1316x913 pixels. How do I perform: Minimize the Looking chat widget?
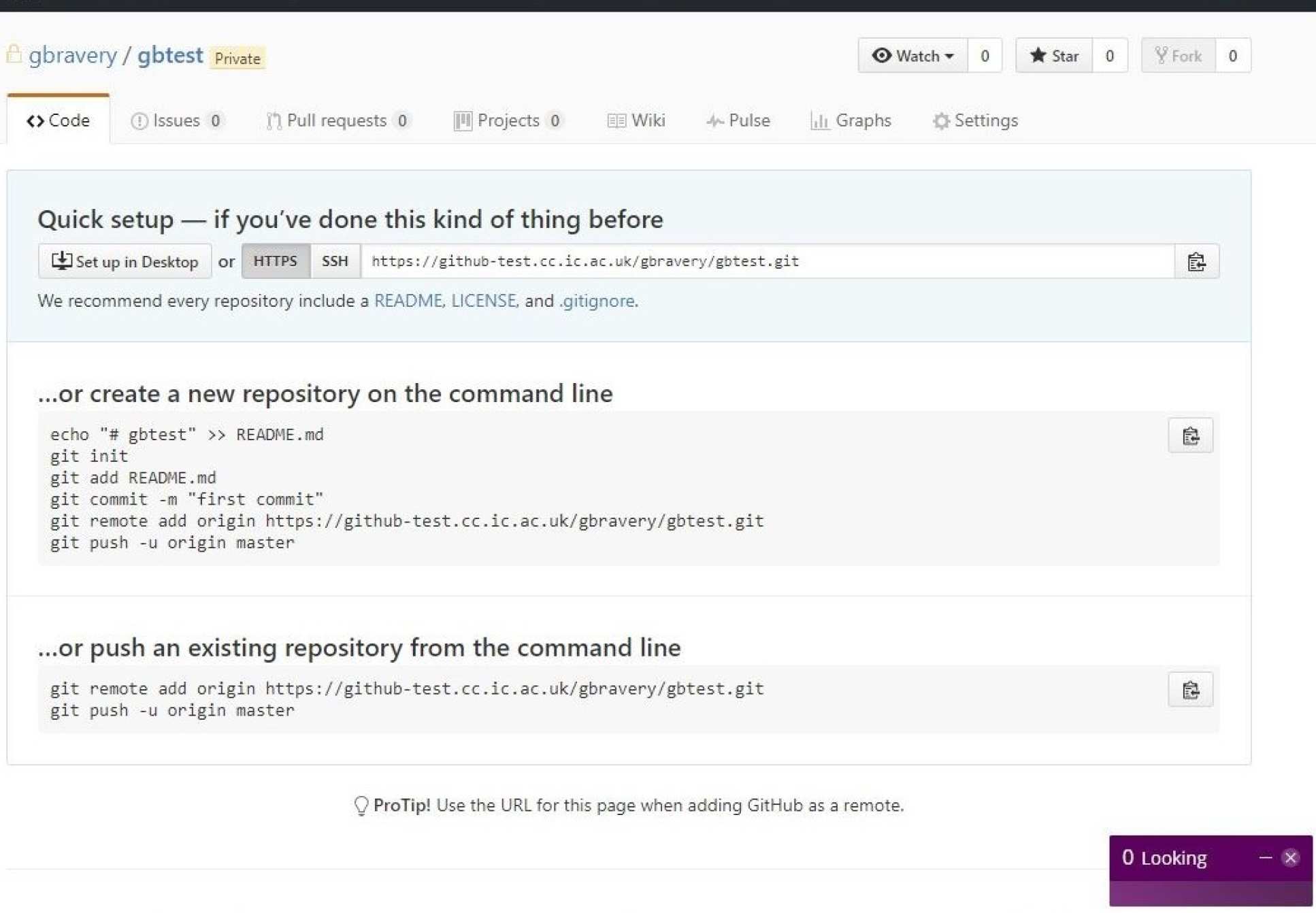click(x=1265, y=857)
